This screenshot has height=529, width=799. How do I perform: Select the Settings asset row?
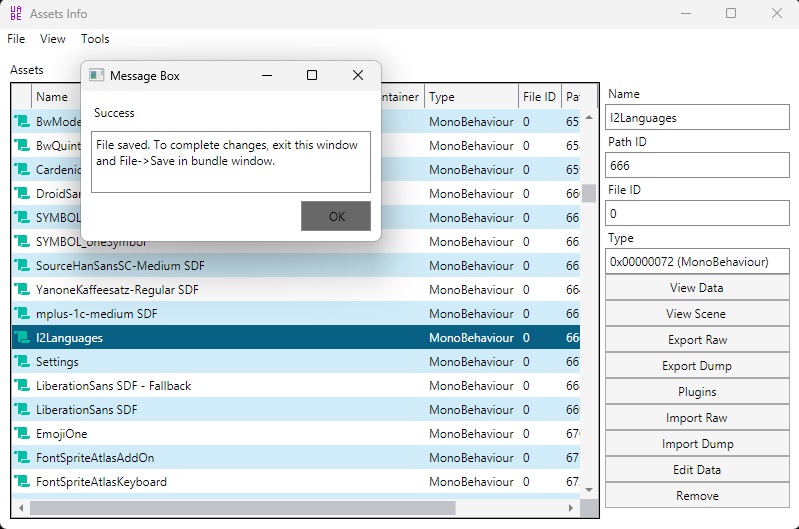click(x=296, y=361)
